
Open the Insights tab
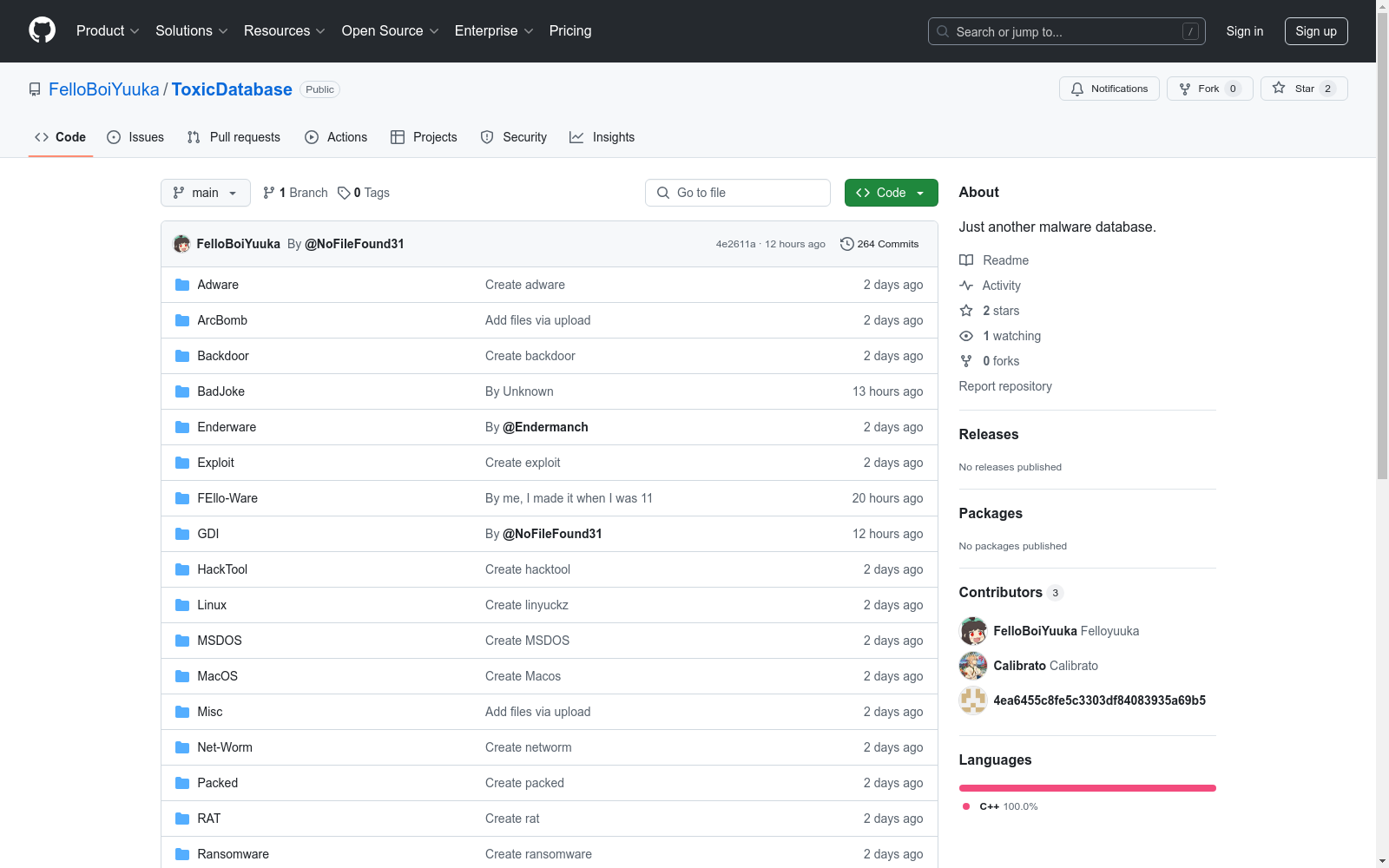602,137
